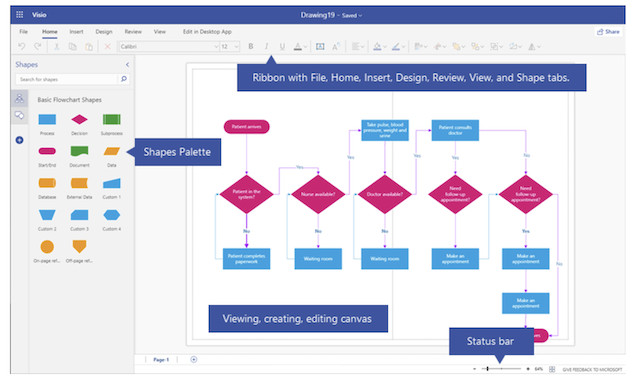The width and height of the screenshot is (635, 382).
Task: Select the flowchart stencil icon in sidebar
Action: click(x=19, y=98)
